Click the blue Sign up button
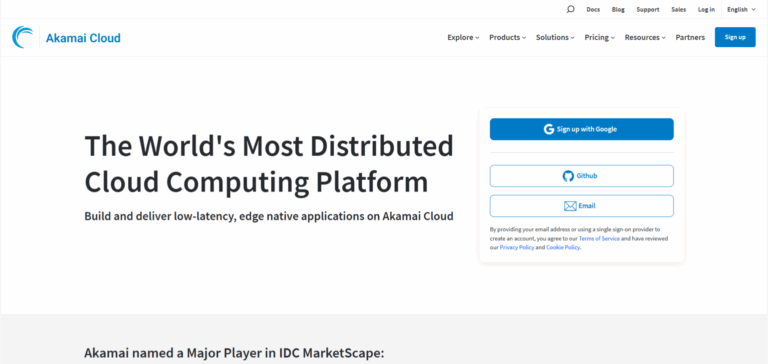 click(x=735, y=37)
